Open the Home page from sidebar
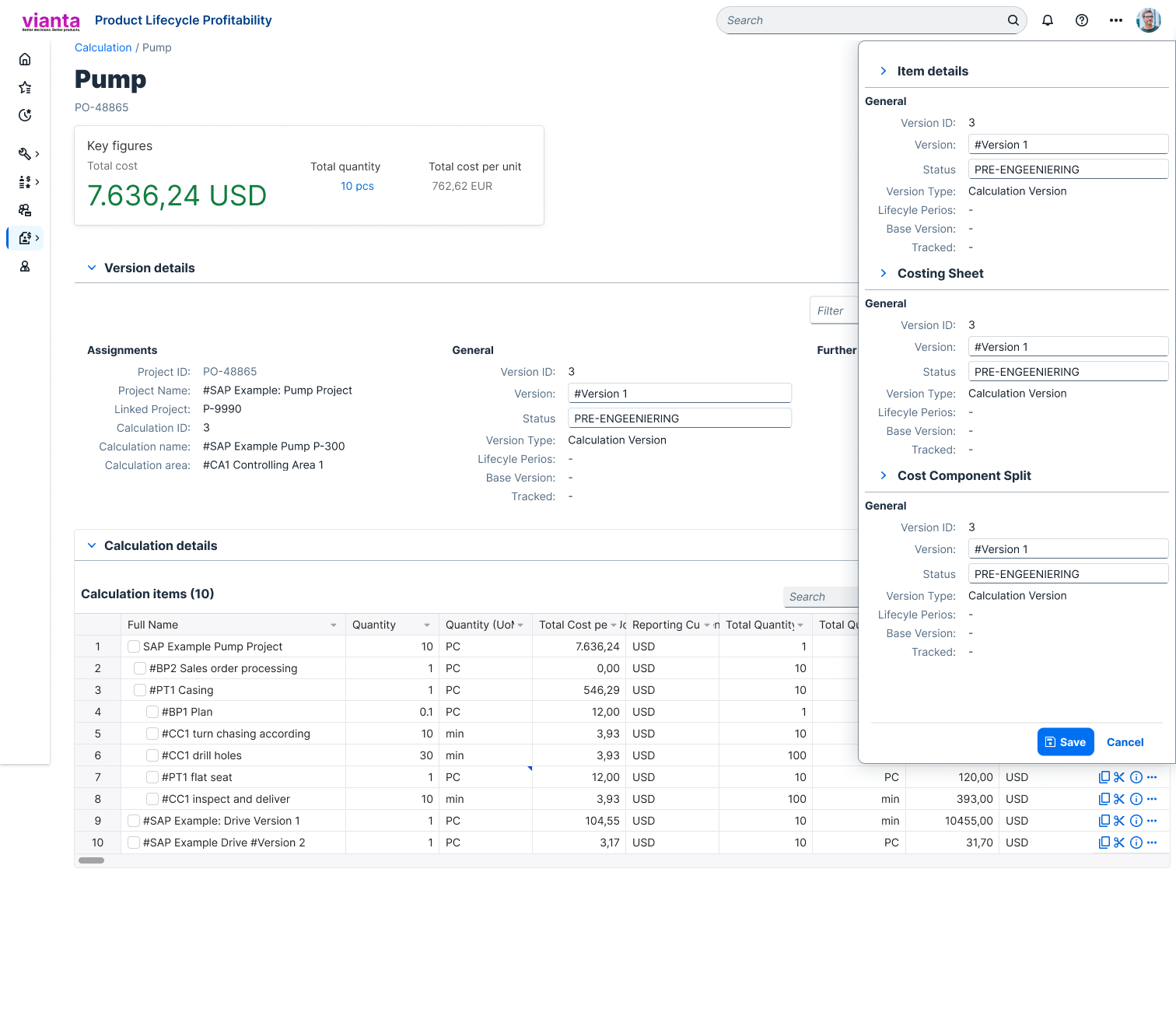Screen dimensions: 1176x1030 click(x=25, y=59)
